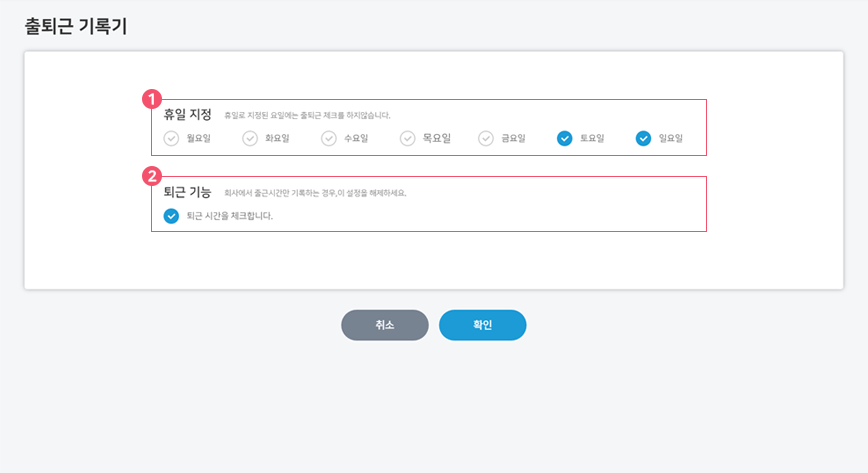The width and height of the screenshot is (868, 473).
Task: Select the 퇴근 기능 section heading
Action: (187, 192)
